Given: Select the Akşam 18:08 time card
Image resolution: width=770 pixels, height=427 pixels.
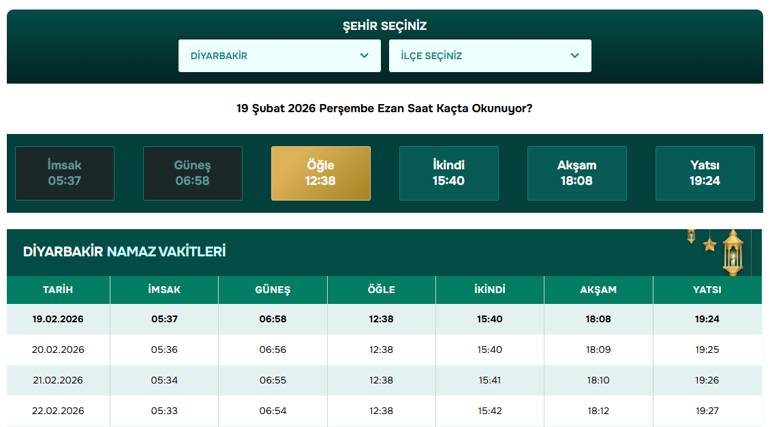Looking at the screenshot, I should pos(577,173).
